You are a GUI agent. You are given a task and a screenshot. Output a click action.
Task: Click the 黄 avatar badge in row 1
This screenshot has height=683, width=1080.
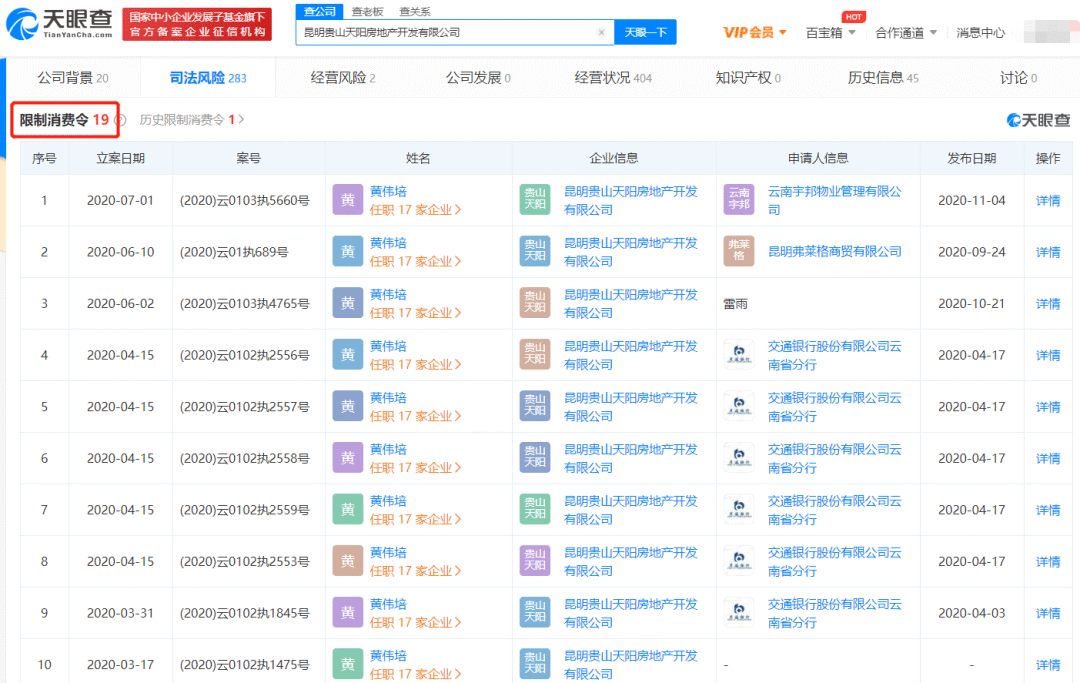click(x=347, y=200)
